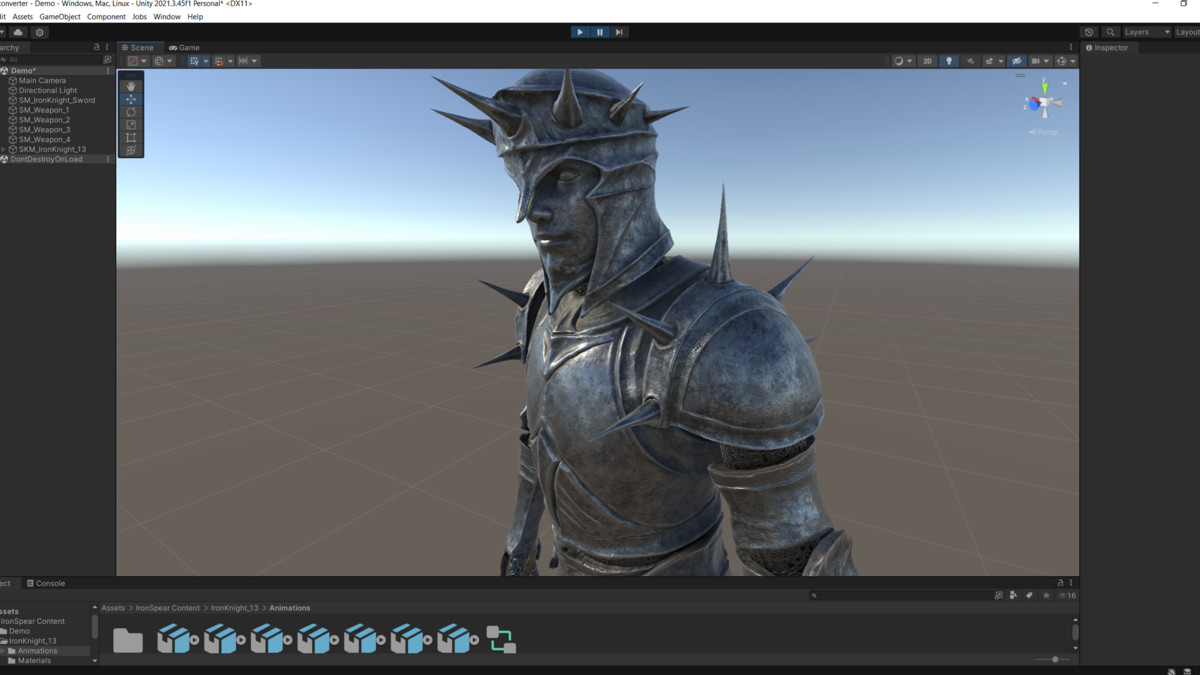Image resolution: width=1200 pixels, height=675 pixels.
Task: Select the Scale tool in Scene toolbar
Action: coord(131,125)
